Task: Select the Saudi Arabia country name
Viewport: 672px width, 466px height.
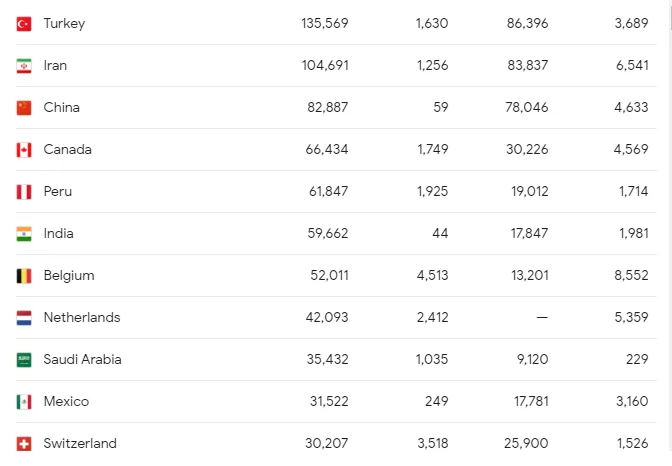Action: point(82,359)
